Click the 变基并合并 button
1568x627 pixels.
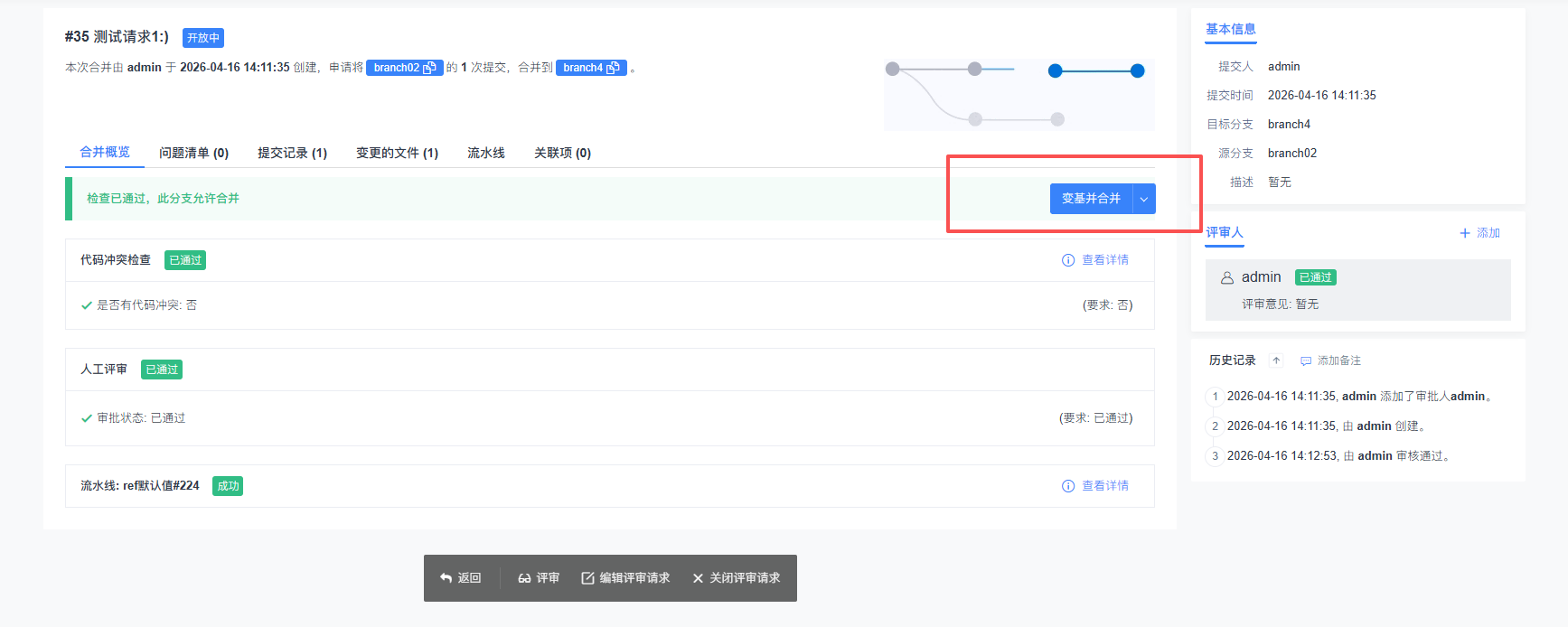1091,199
